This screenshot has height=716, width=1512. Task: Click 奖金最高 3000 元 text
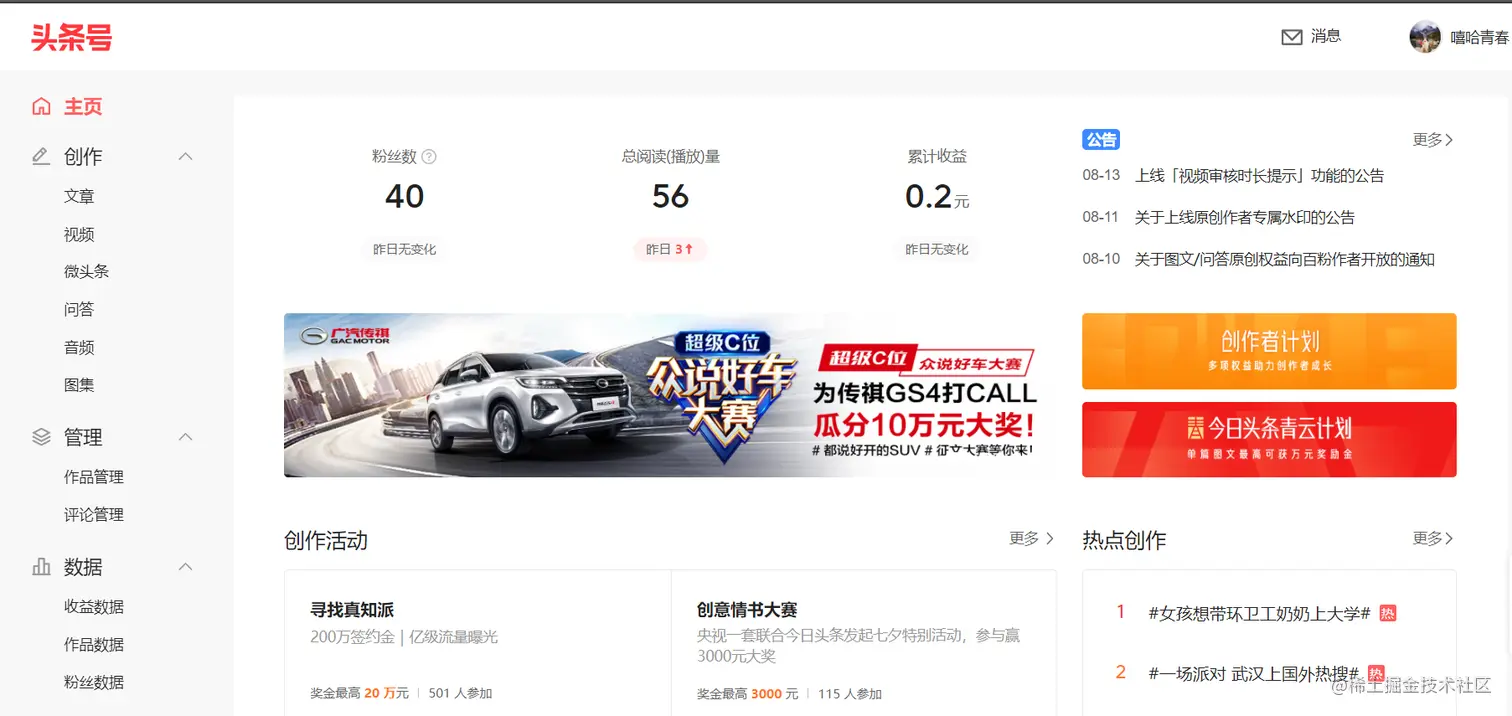pos(748,693)
